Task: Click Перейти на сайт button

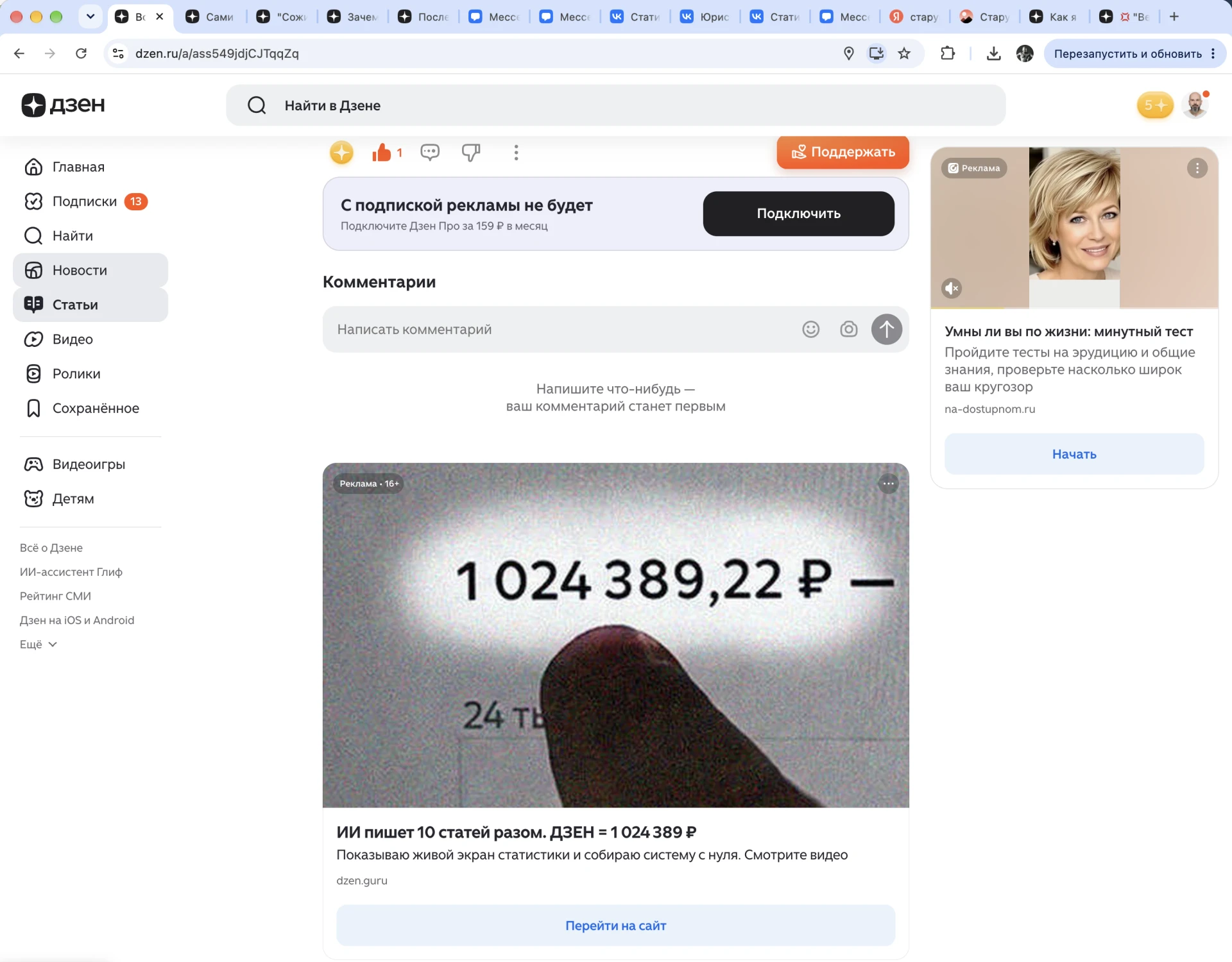Action: [x=615, y=925]
